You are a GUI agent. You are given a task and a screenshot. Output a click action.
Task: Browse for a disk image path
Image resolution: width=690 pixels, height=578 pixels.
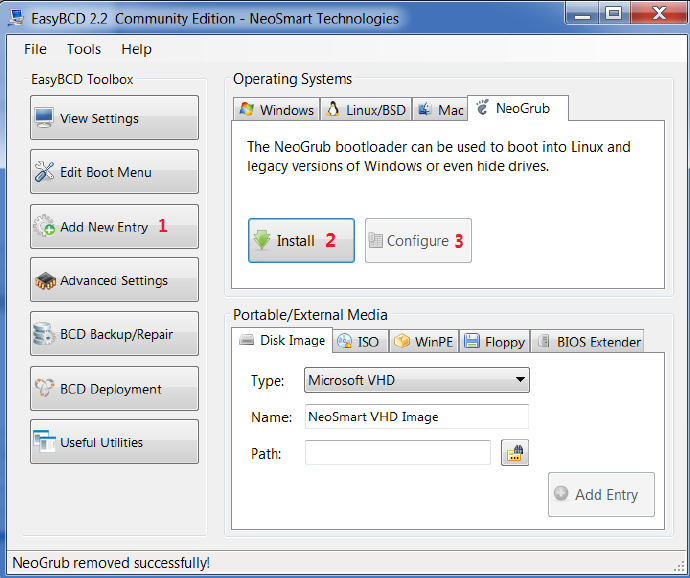[x=515, y=453]
